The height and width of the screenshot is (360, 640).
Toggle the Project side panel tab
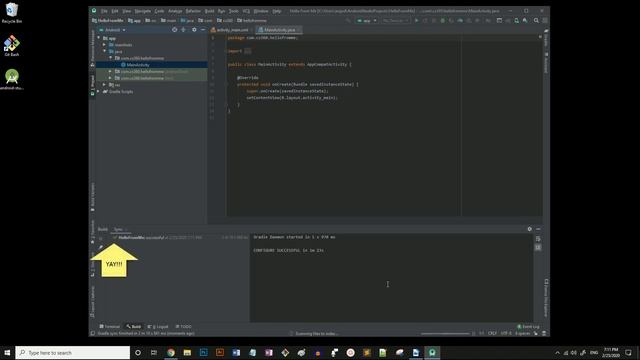pos(93,85)
